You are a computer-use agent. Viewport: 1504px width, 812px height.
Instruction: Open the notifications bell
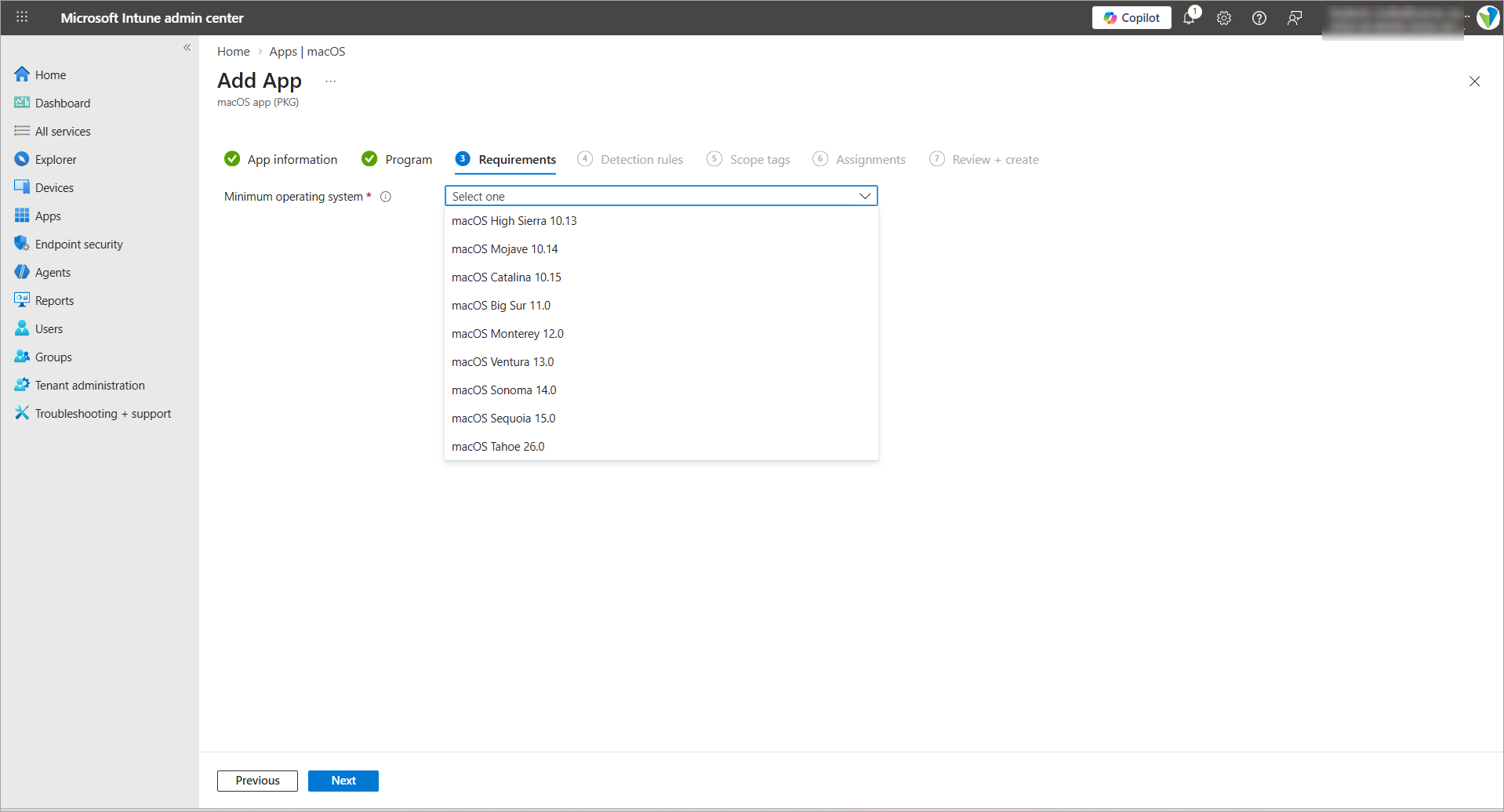click(1190, 17)
